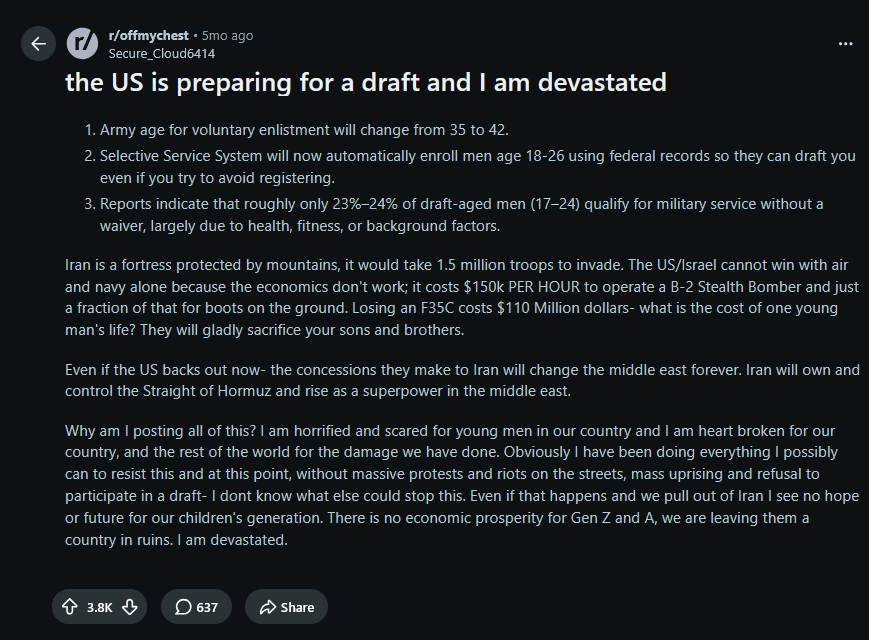Viewport: 869px width, 640px height.
Task: Click paragraph starting 'Even if the US backs out'
Action: tap(462, 380)
